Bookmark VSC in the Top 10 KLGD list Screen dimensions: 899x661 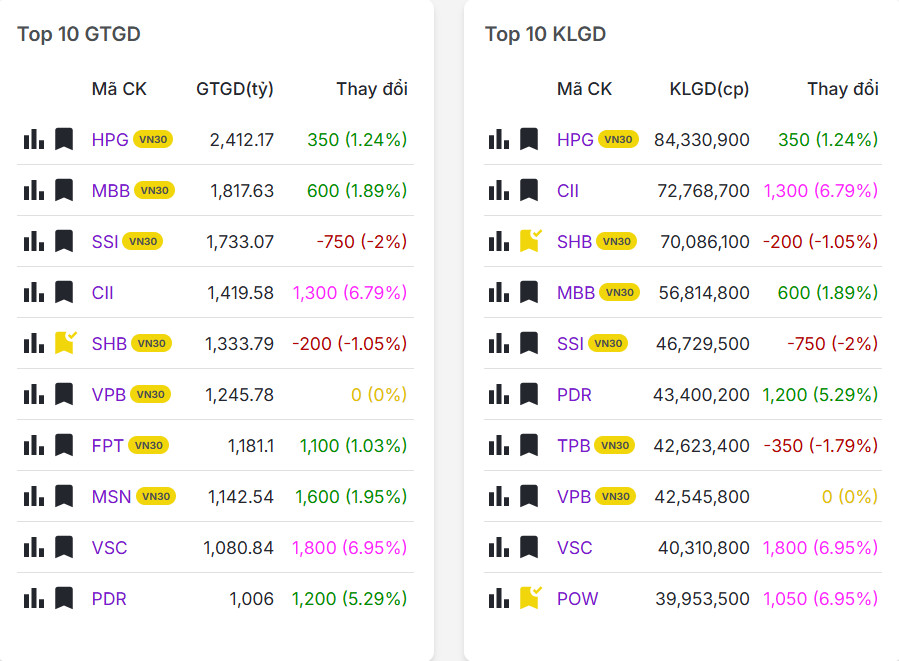point(529,547)
